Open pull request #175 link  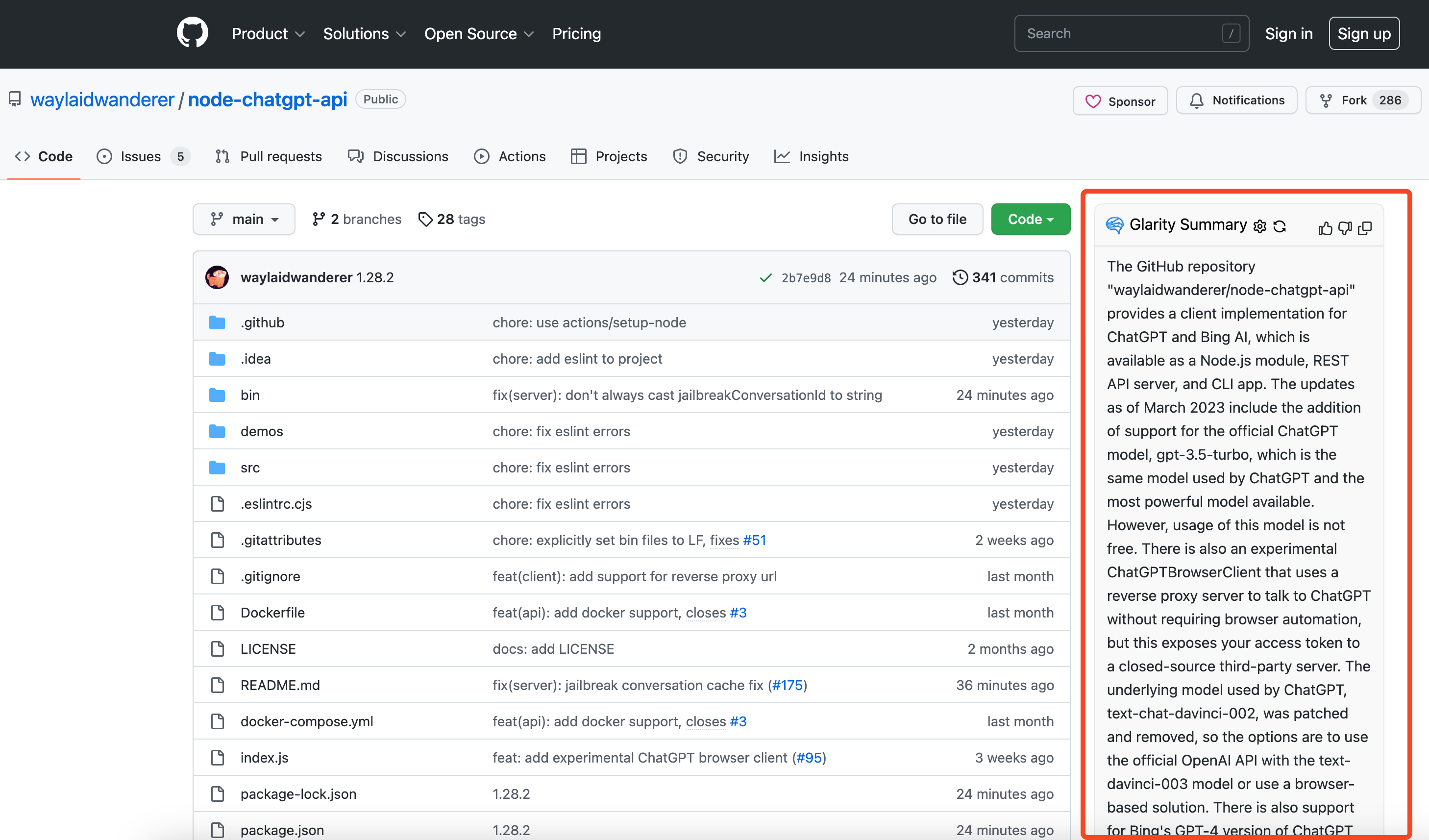click(x=788, y=685)
